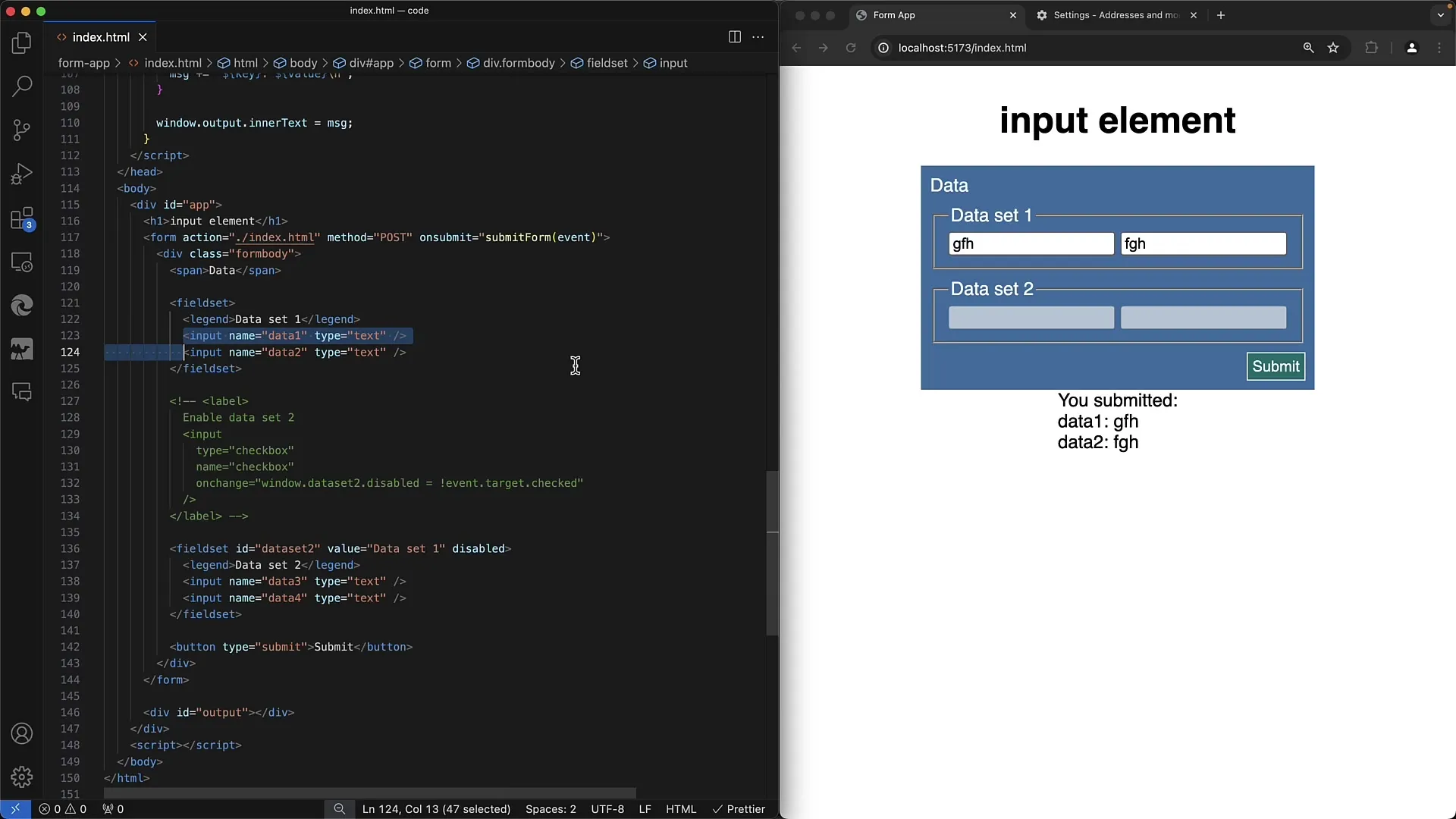The height and width of the screenshot is (819, 1456).
Task: Click the Extensions icon in sidebar
Action: point(22,218)
